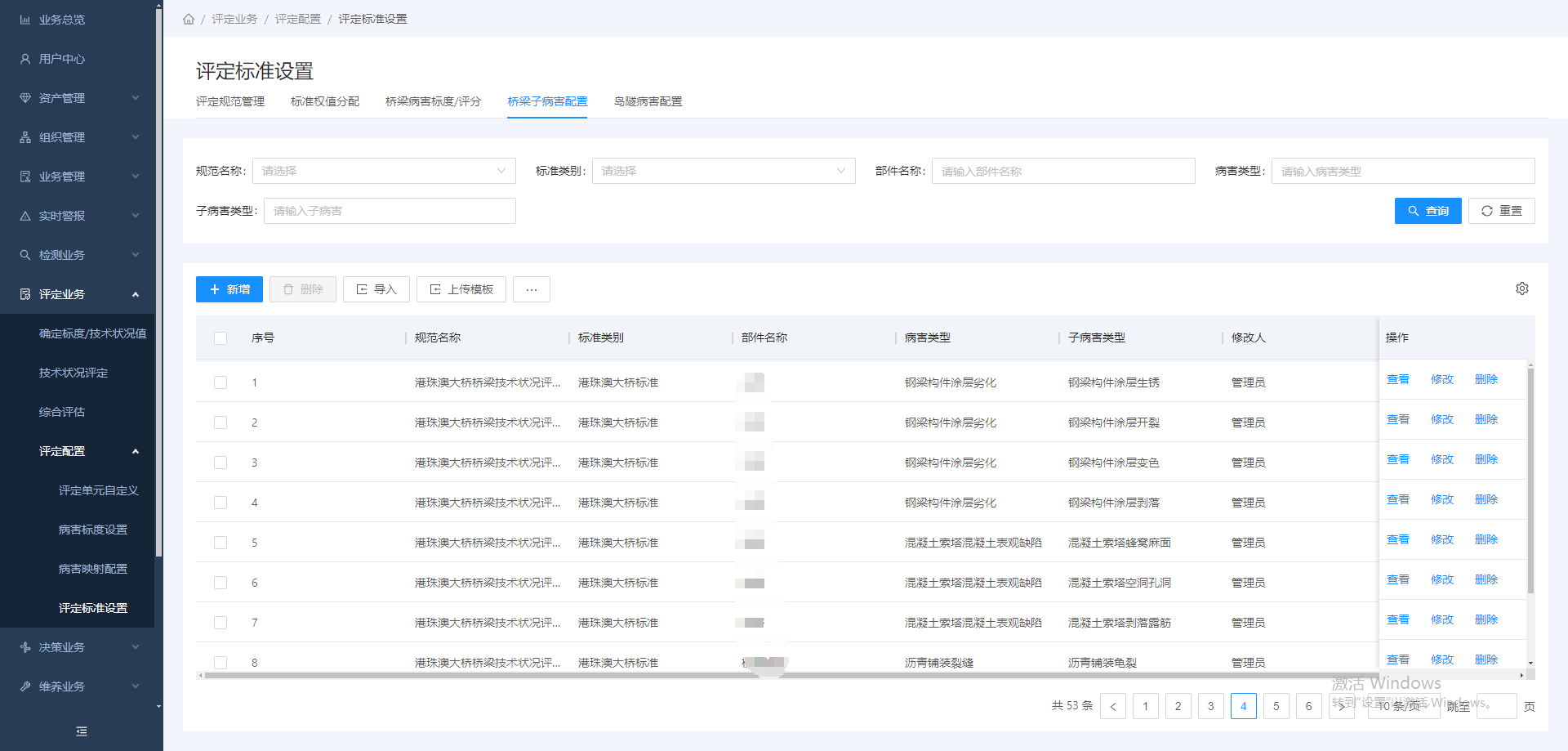The height and width of the screenshot is (751, 1568).
Task: Click 评定配置 in the breadcrumb
Action: click(298, 19)
